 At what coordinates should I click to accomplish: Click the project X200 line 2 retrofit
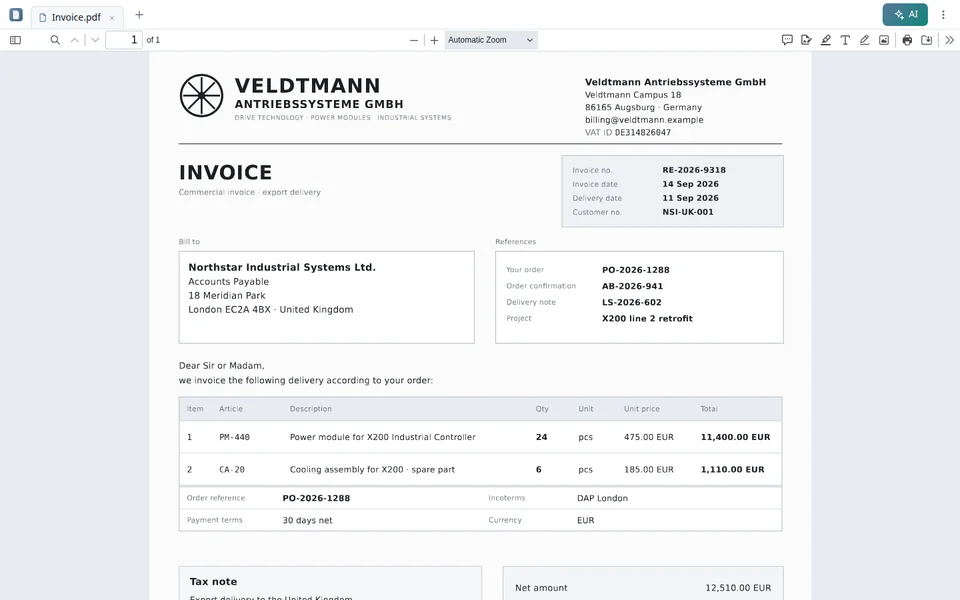pyautogui.click(x=647, y=318)
